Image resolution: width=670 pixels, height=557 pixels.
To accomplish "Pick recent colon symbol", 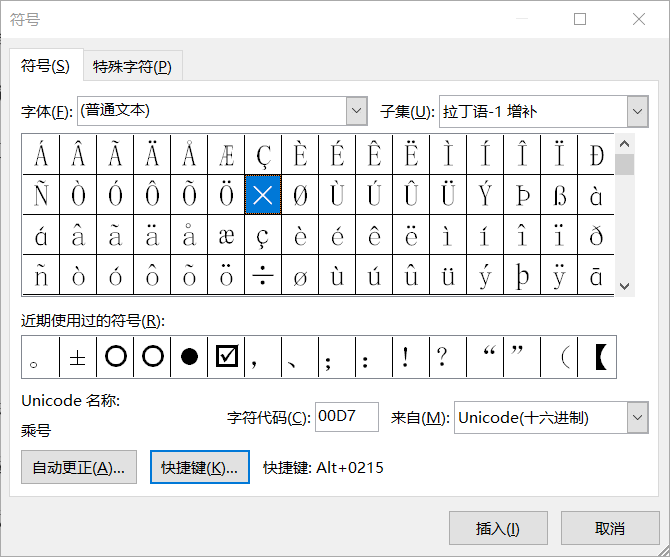I will 374,357.
